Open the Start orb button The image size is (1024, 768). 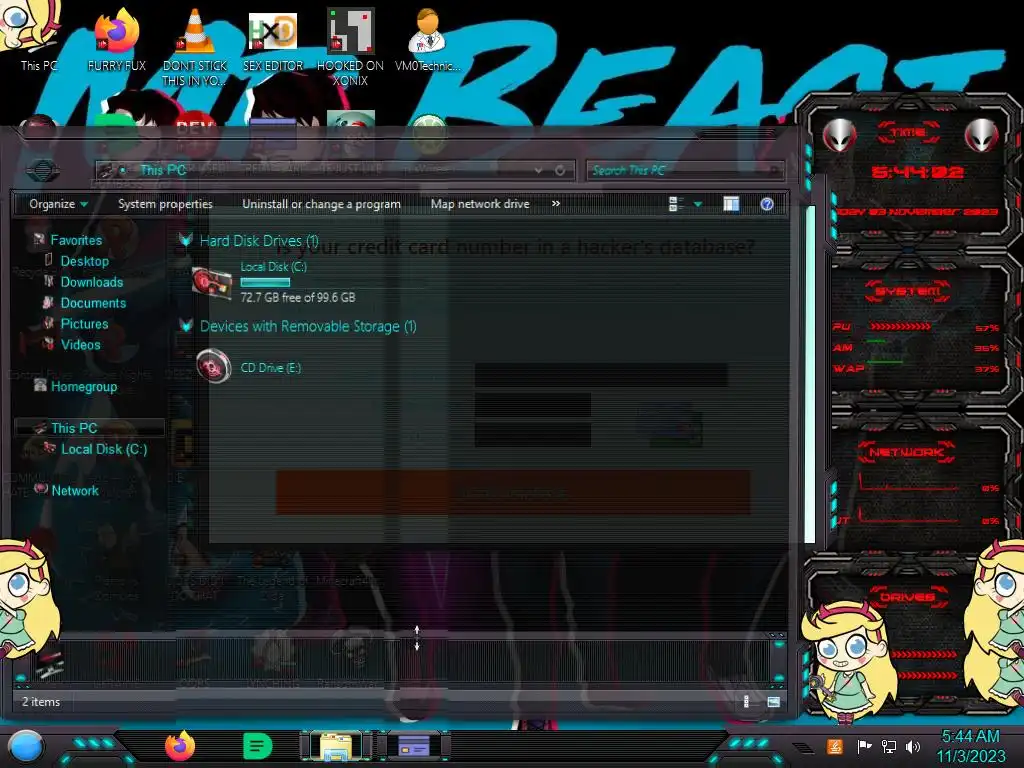tap(26, 746)
